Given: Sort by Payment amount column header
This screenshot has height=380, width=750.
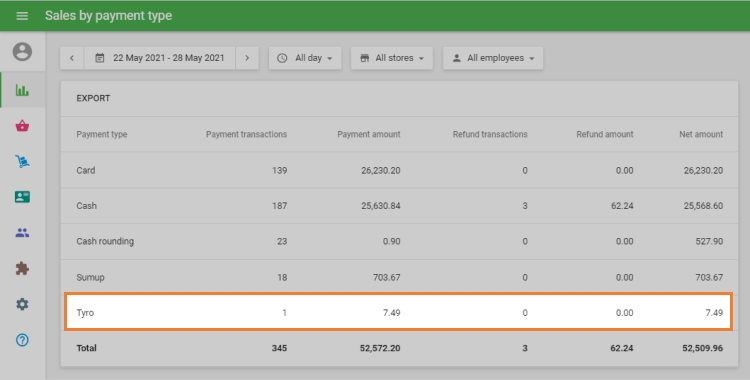Looking at the screenshot, I should [x=369, y=134].
